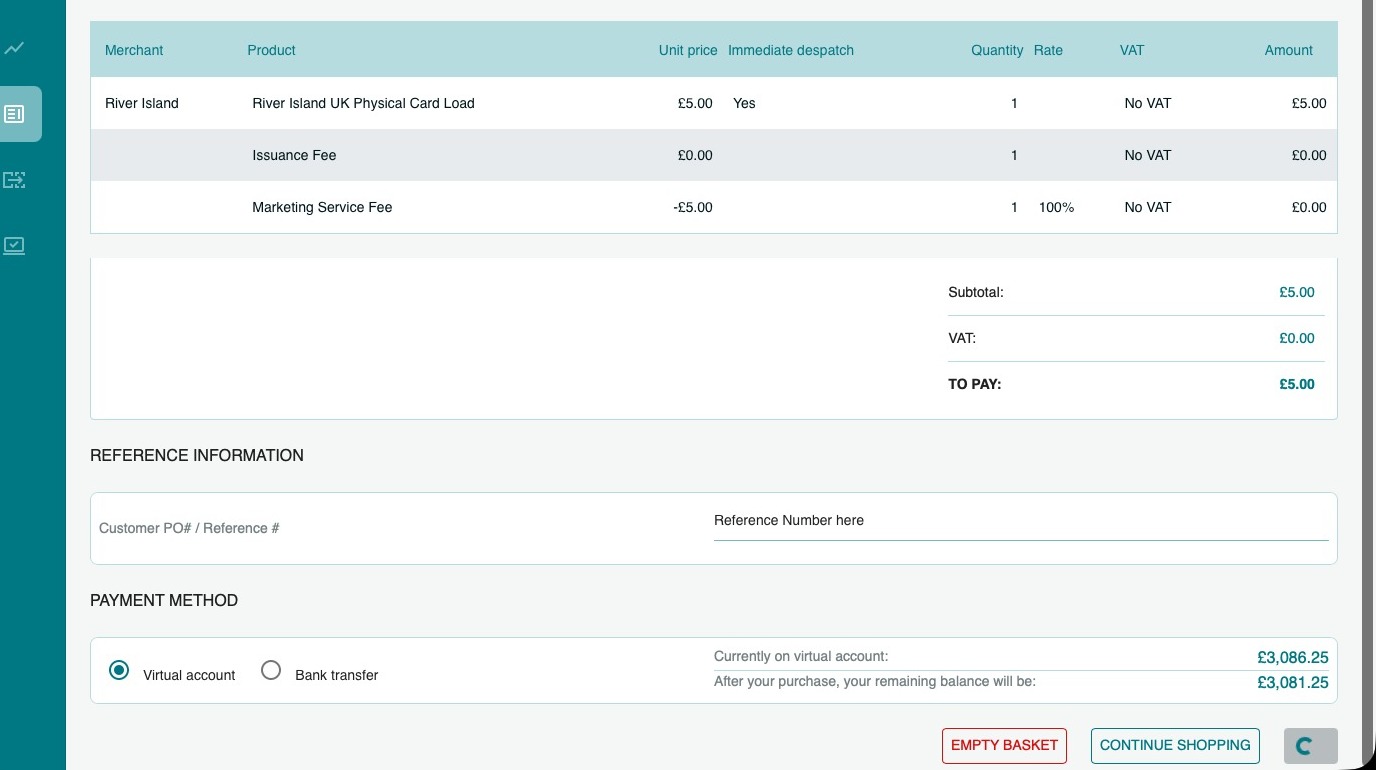Select Bank transfer payment method
This screenshot has width=1376, height=770.
pyautogui.click(x=271, y=671)
